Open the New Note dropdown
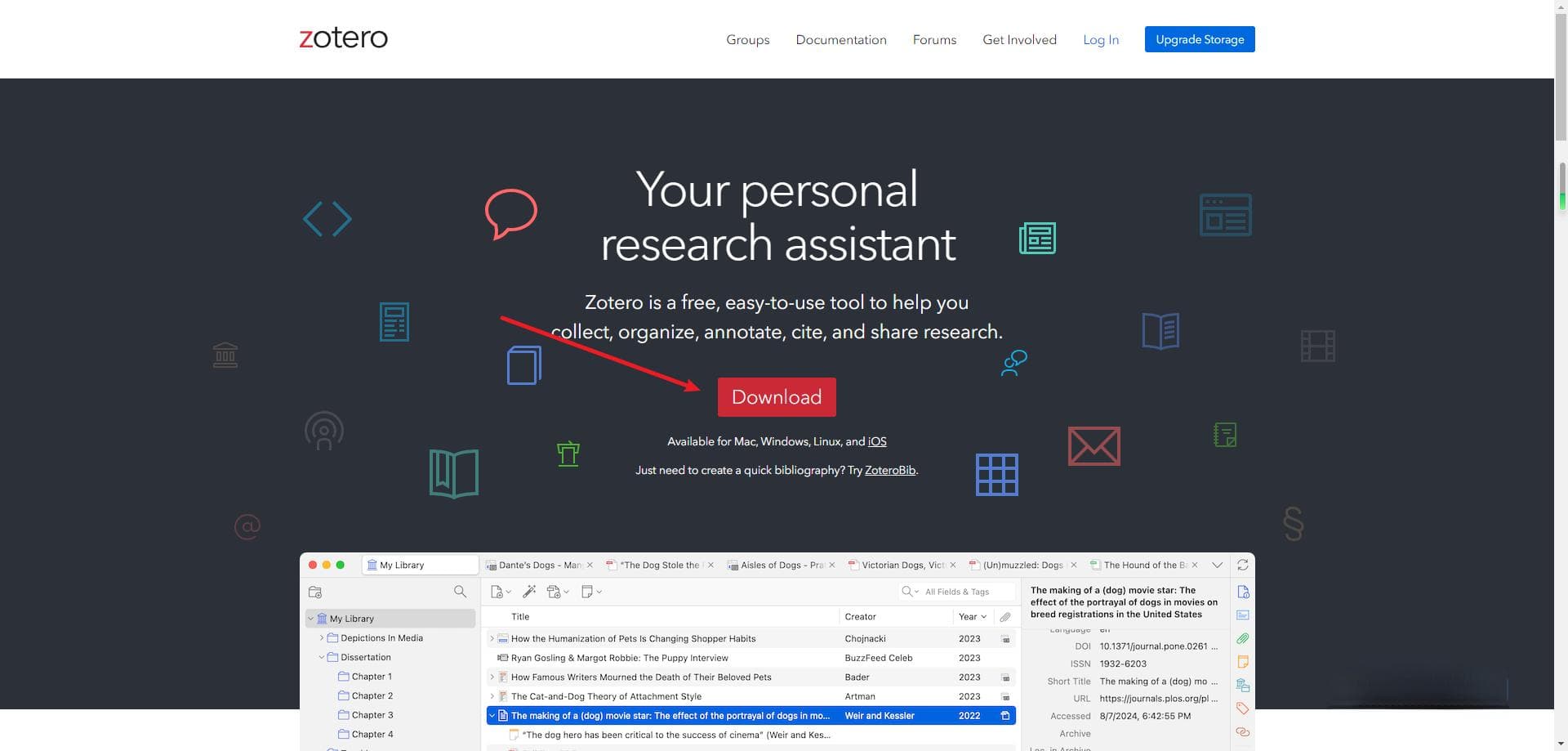The width and height of the screenshot is (1568, 751). click(x=591, y=592)
